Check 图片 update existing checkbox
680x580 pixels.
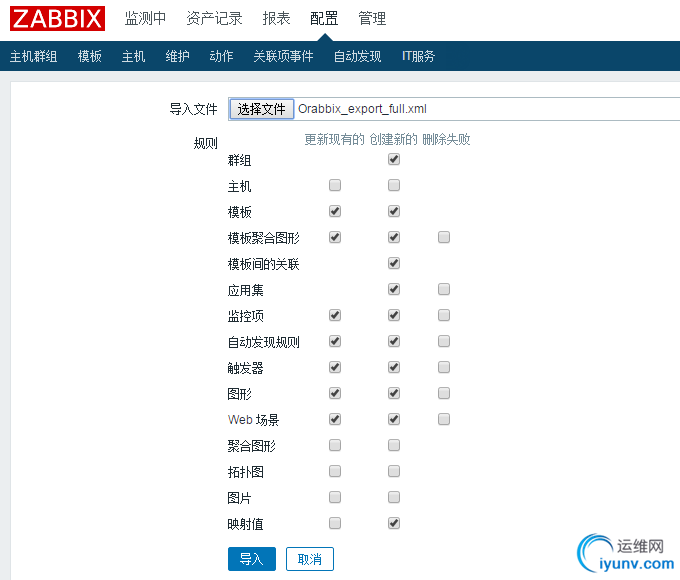click(335, 497)
